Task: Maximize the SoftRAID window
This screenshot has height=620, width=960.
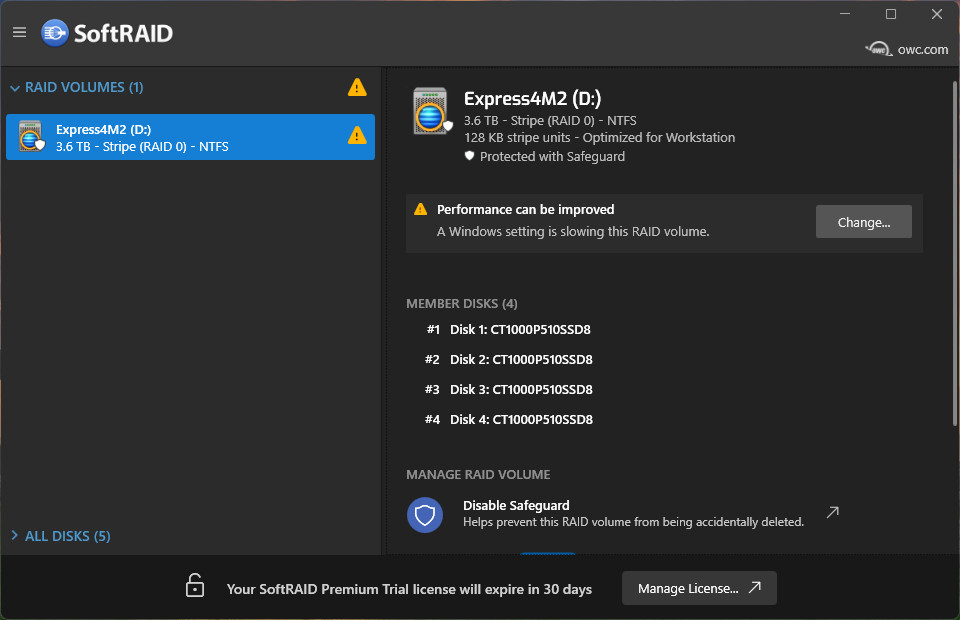Action: [891, 13]
